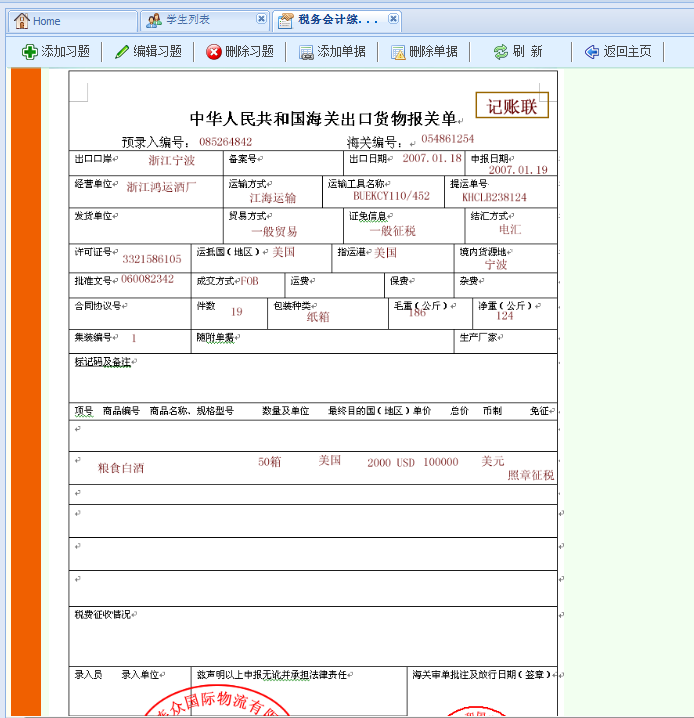694x718 pixels.
Task: Click the green plus 添加习题 icon
Action: pyautogui.click(x=30, y=52)
